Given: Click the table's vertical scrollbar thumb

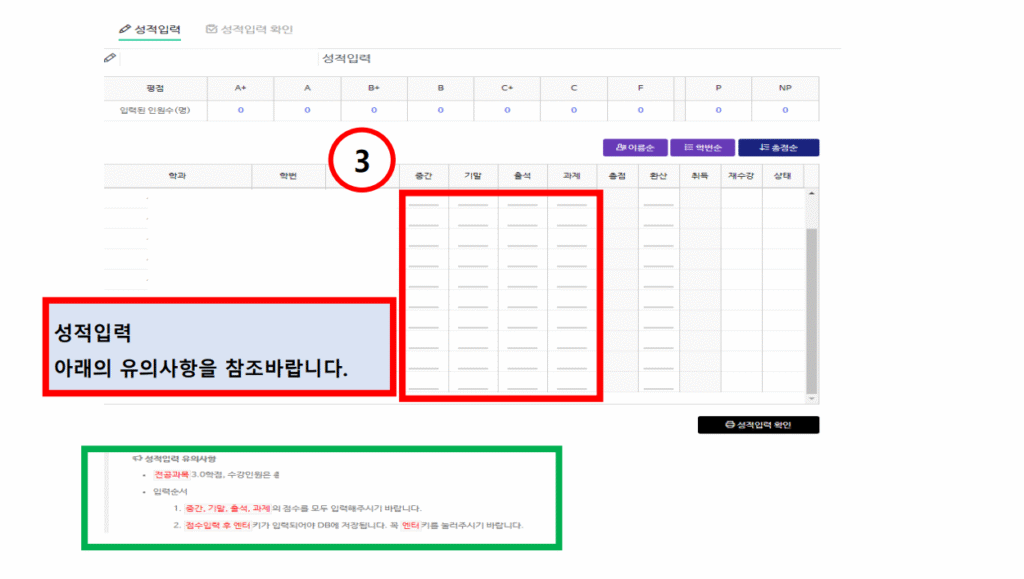Looking at the screenshot, I should coord(811,310).
